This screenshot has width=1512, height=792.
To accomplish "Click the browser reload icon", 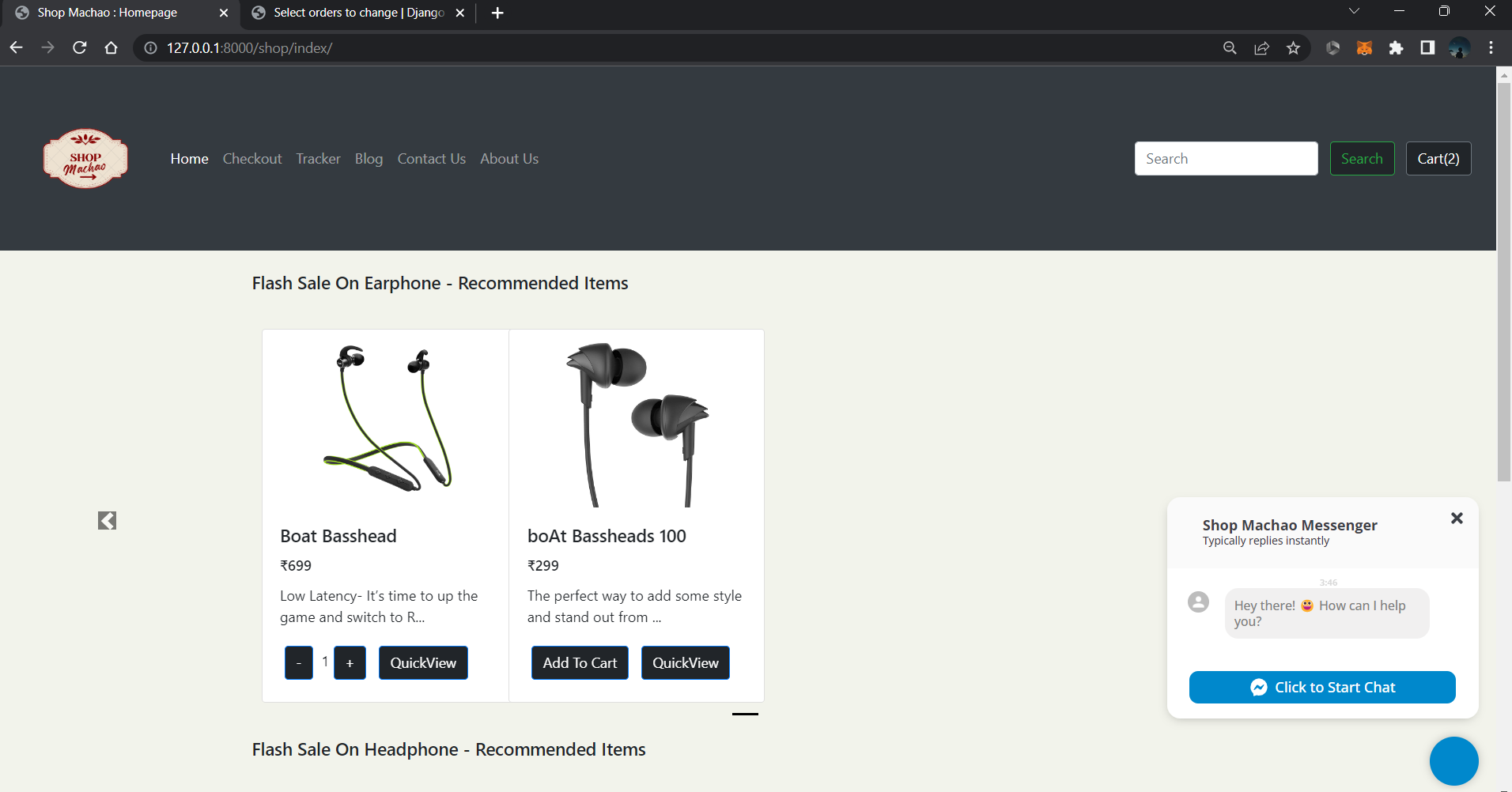I will [x=79, y=47].
